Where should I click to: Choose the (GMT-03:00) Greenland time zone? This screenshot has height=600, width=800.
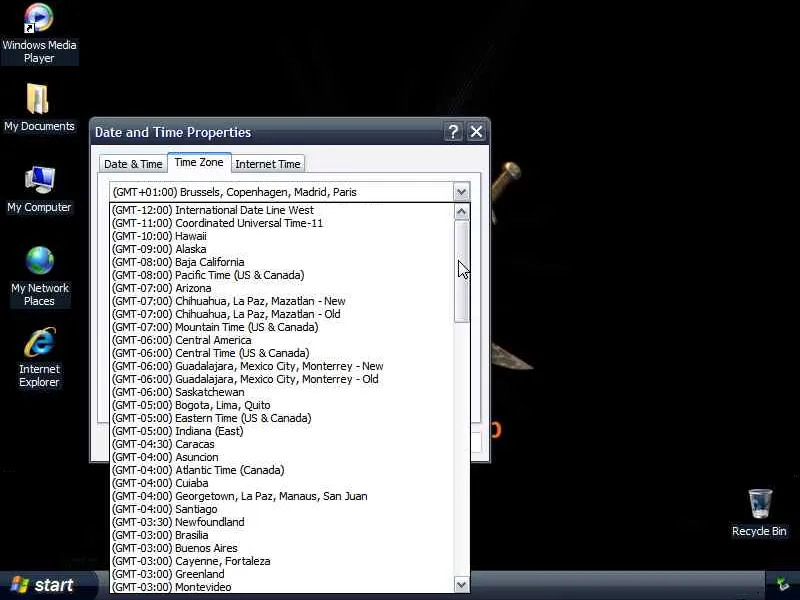point(282,574)
